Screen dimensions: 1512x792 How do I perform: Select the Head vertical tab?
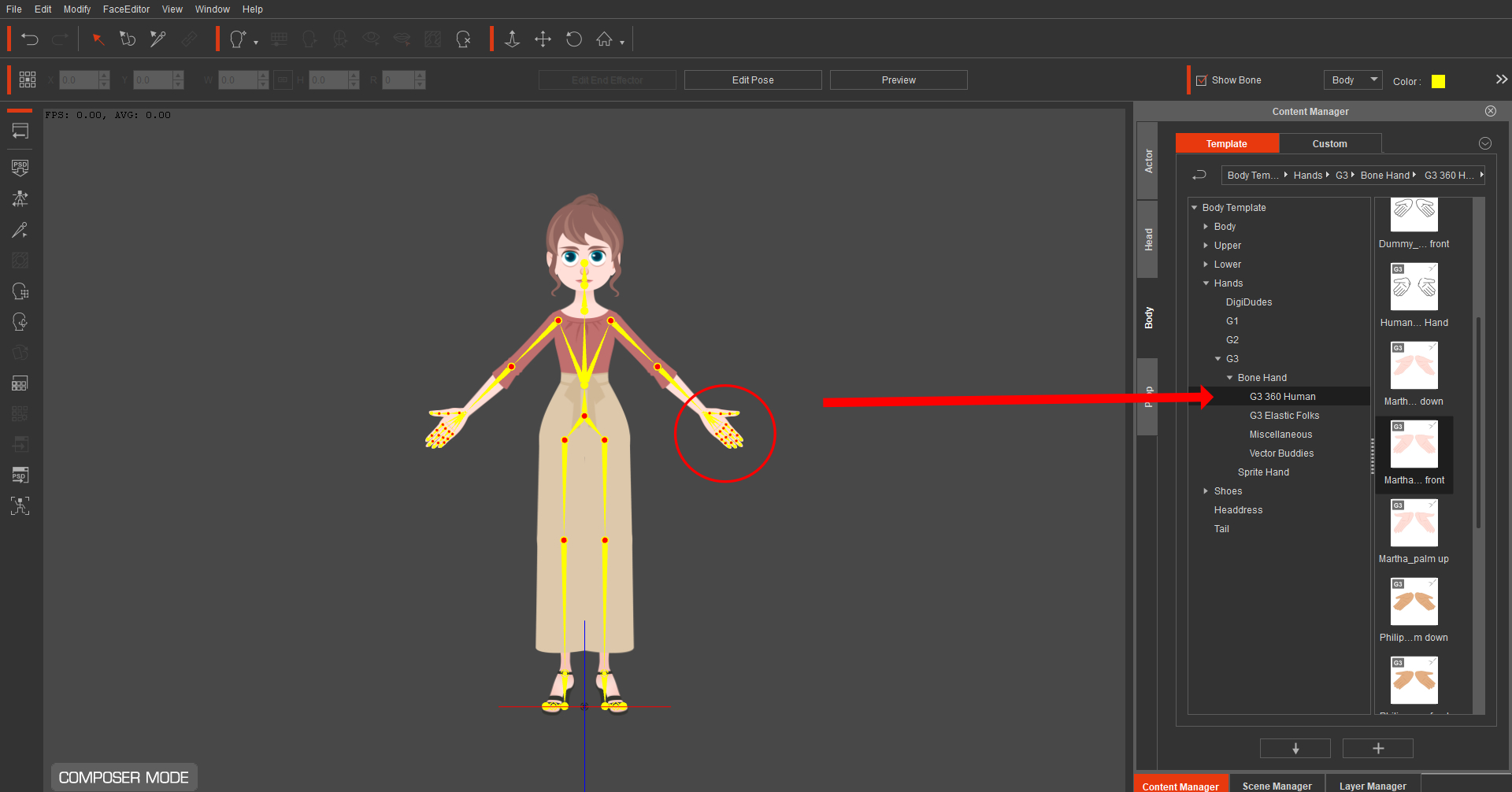(1148, 239)
